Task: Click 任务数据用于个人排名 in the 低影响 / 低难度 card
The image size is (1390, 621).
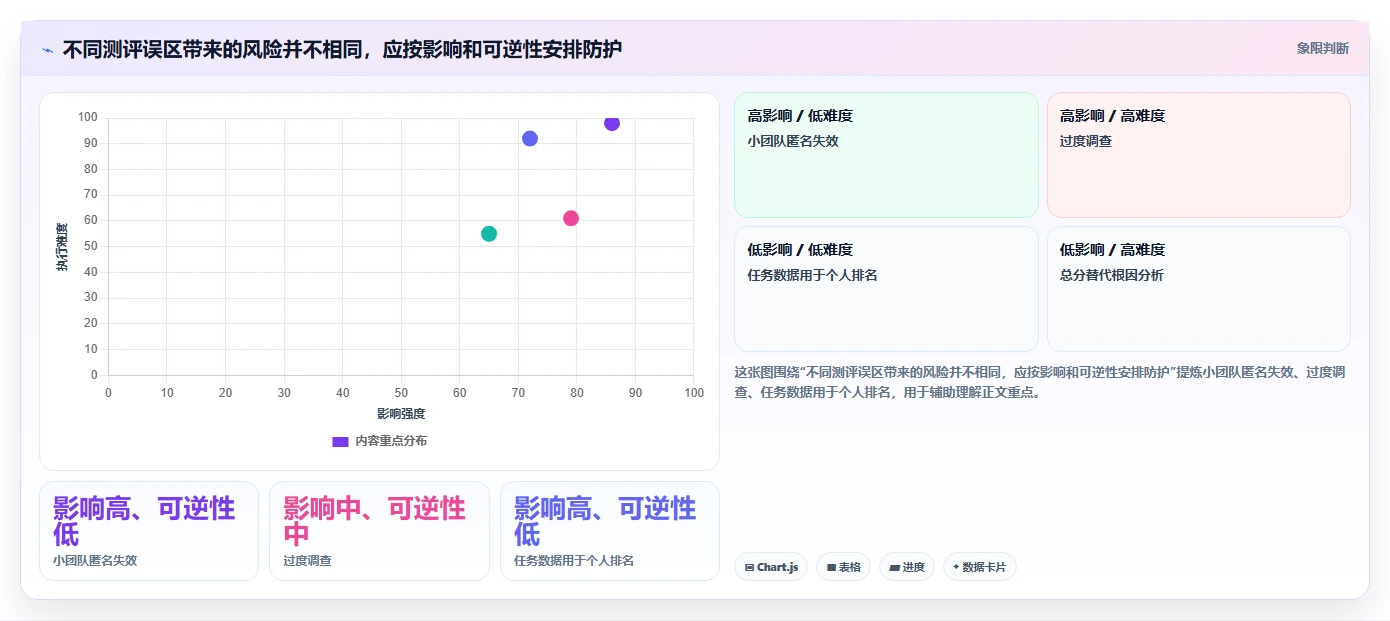Action: click(812, 275)
